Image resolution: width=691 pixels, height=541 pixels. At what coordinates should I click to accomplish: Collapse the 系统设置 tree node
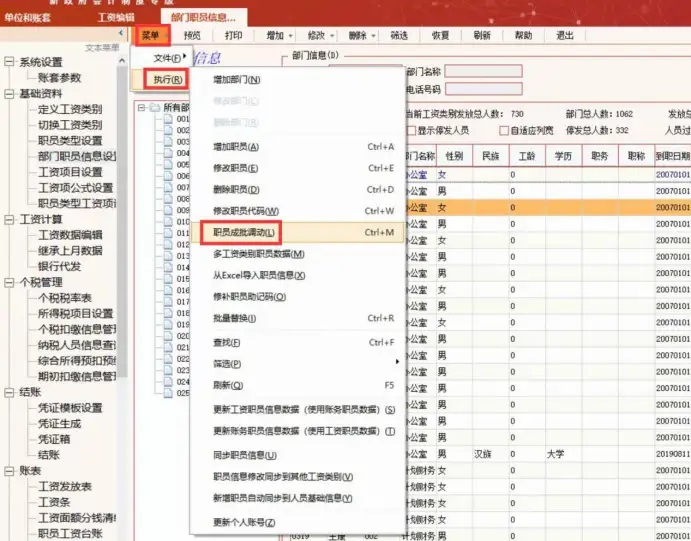tap(8, 62)
